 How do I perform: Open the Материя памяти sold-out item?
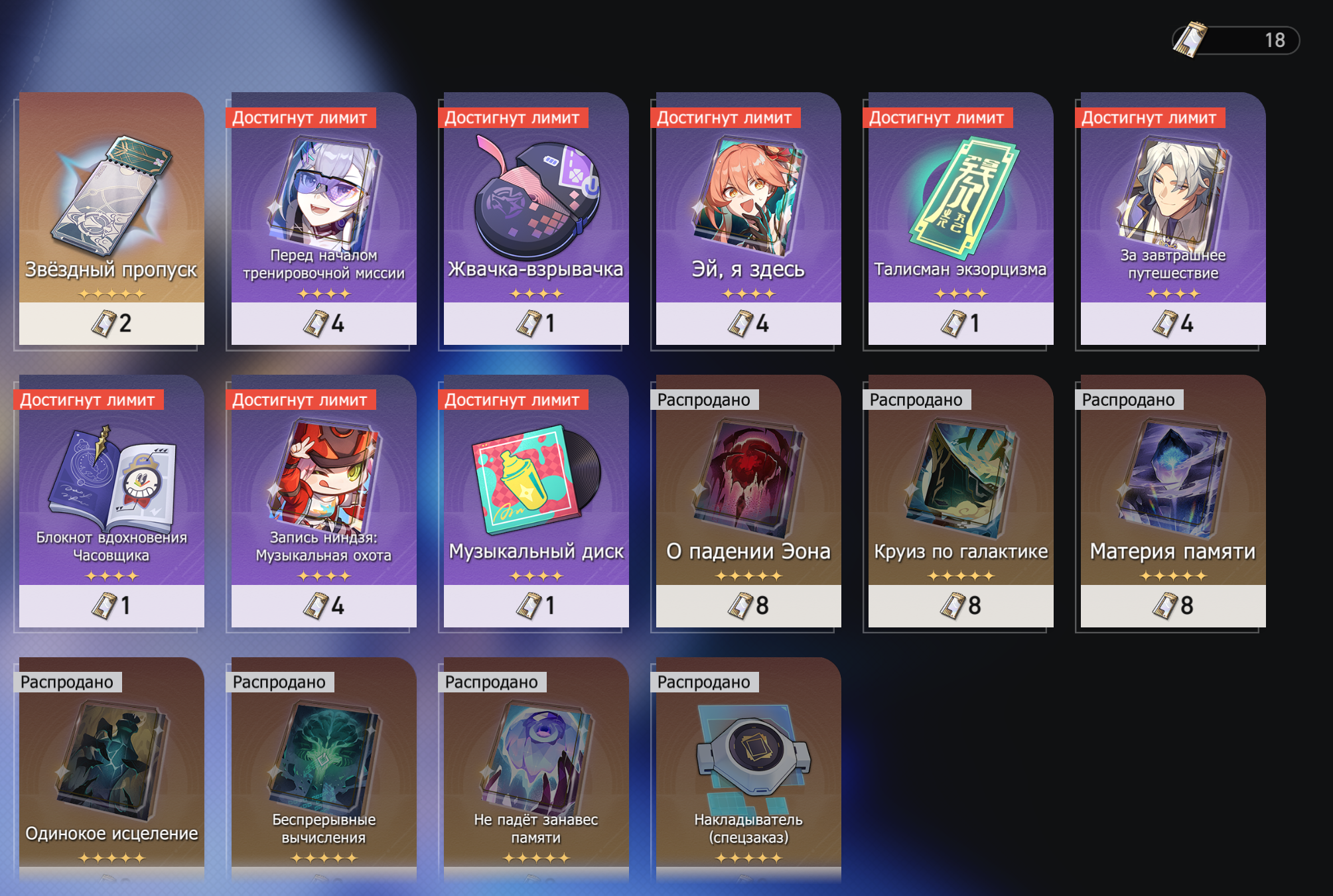click(1173, 501)
